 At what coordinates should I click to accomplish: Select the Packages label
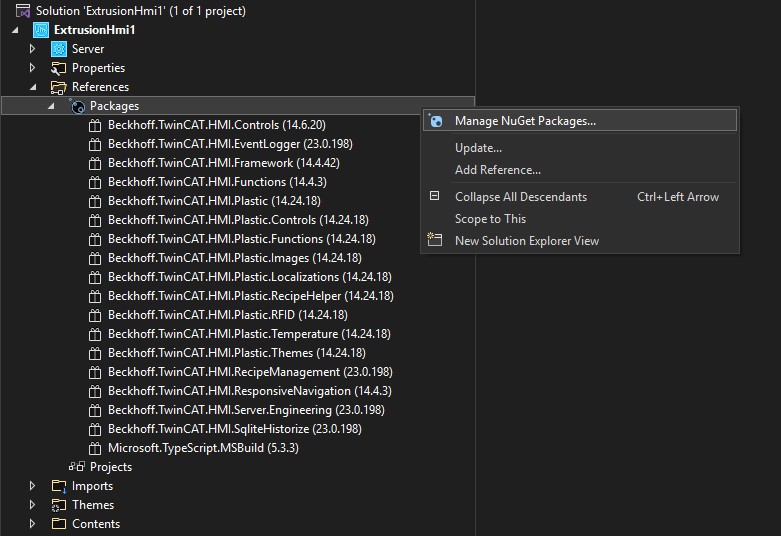tap(114, 106)
